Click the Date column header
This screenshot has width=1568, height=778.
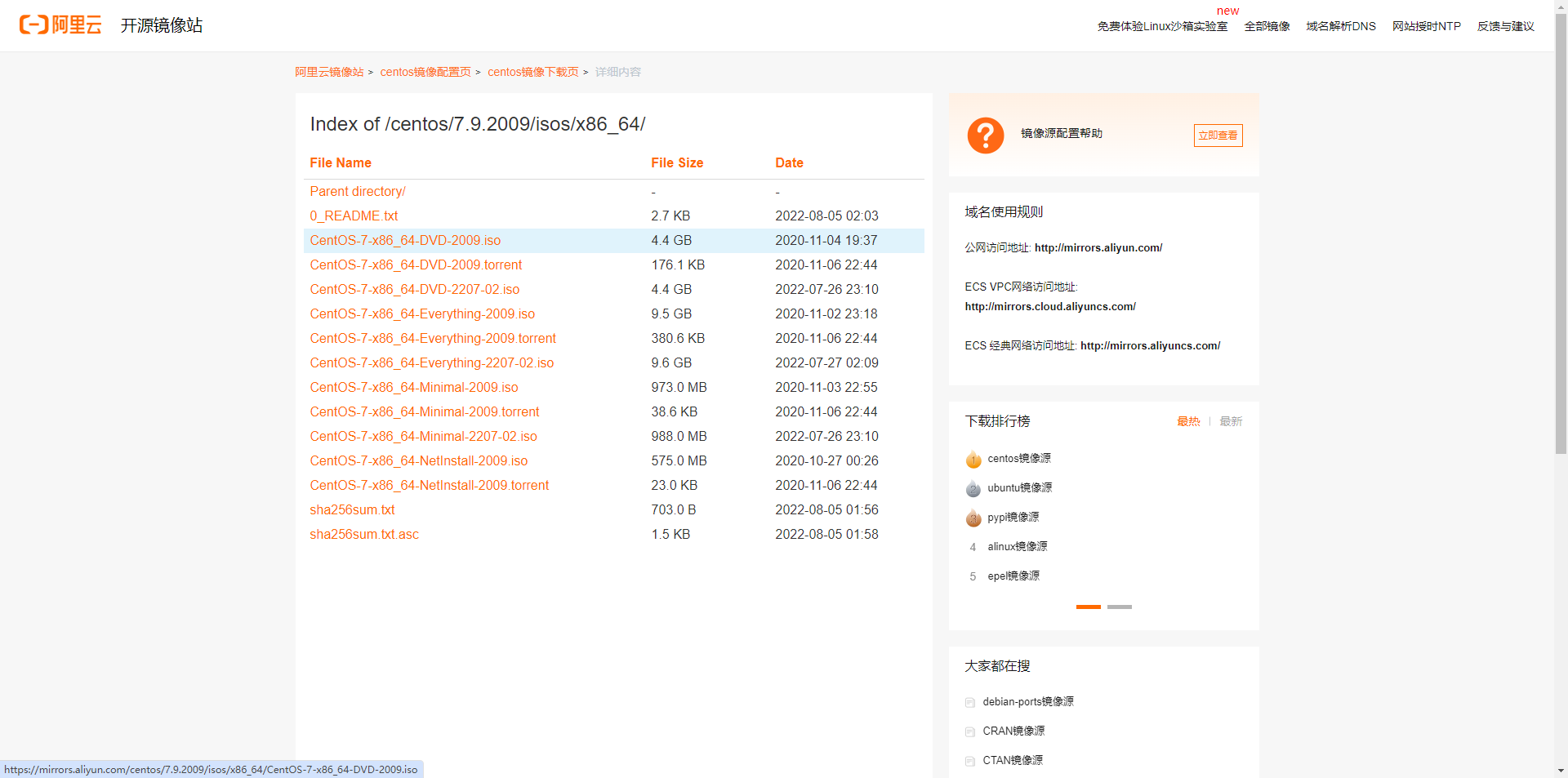coord(789,163)
